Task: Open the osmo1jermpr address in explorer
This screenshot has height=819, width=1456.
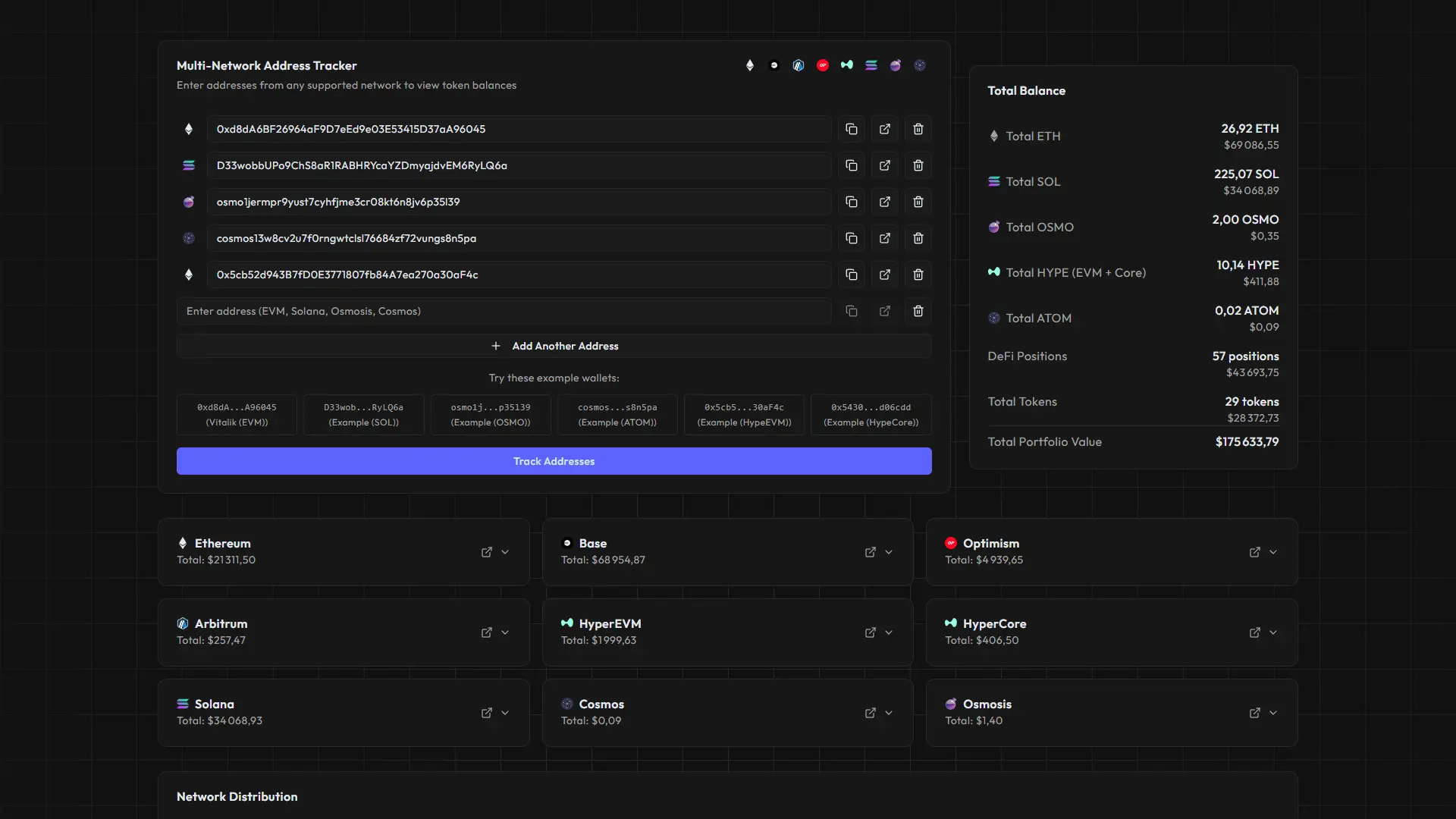Action: click(x=884, y=202)
